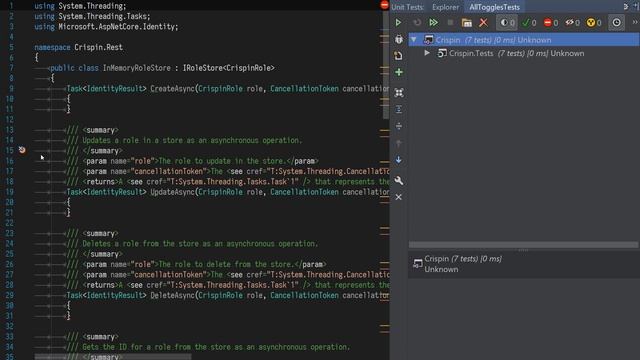Click line number 19 in the gutter
Image resolution: width=640 pixels, height=360 pixels.
(x=9, y=192)
